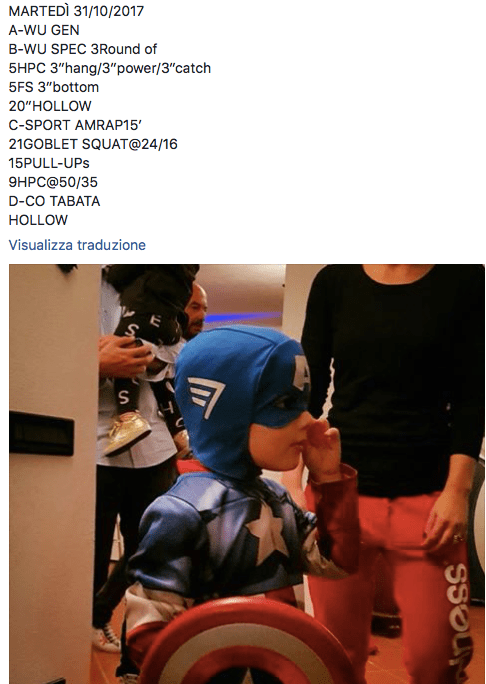Select the 20″HOLLOW text line

[x=50, y=106]
